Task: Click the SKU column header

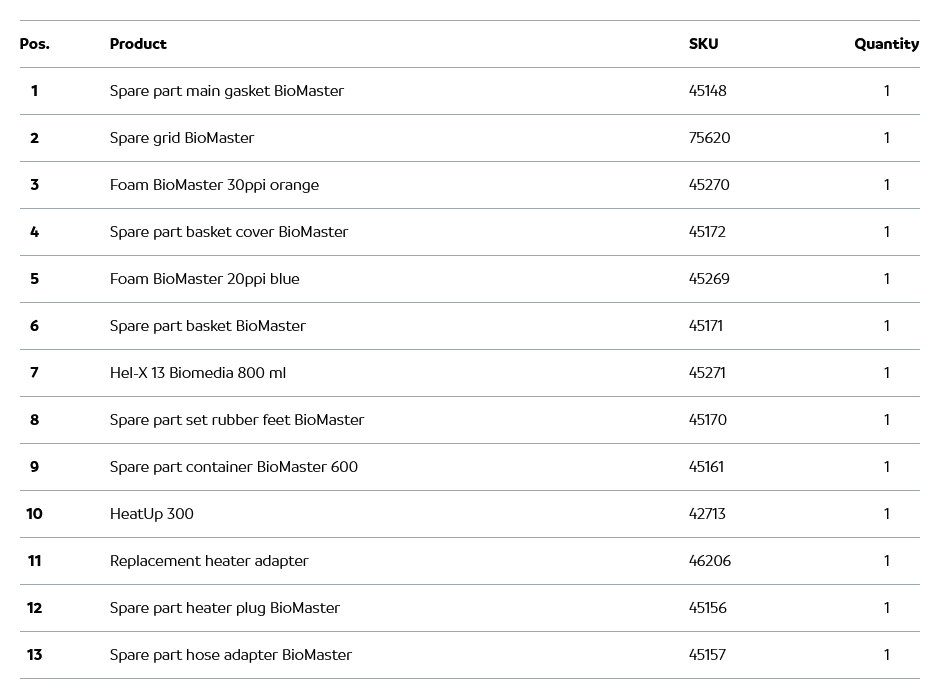Action: point(703,44)
